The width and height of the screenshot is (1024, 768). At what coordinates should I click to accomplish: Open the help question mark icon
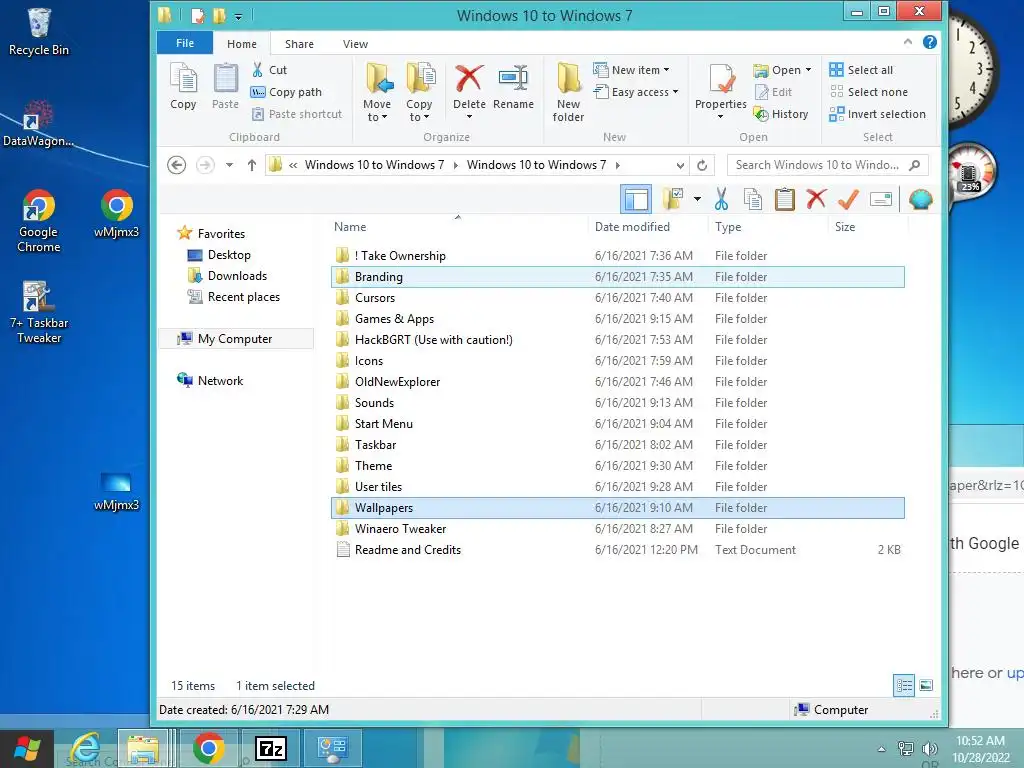tap(929, 42)
